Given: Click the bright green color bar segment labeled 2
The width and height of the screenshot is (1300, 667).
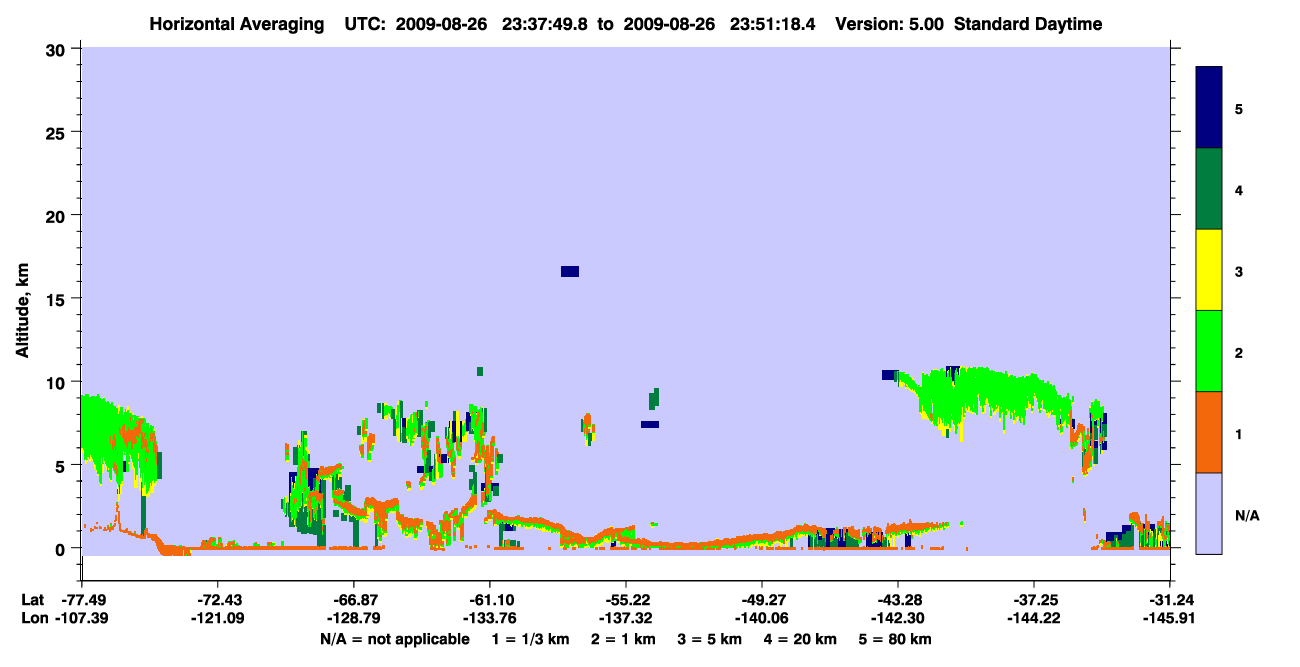Looking at the screenshot, I should 1209,351.
